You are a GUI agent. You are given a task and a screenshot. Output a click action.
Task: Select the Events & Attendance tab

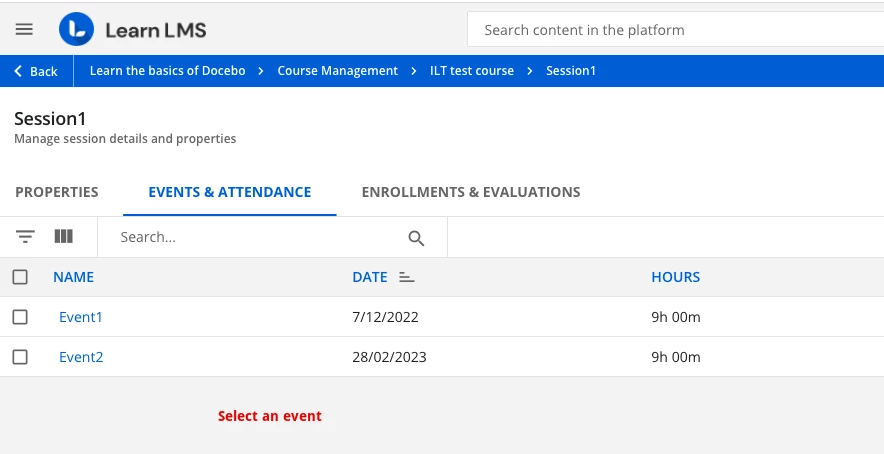click(x=229, y=192)
